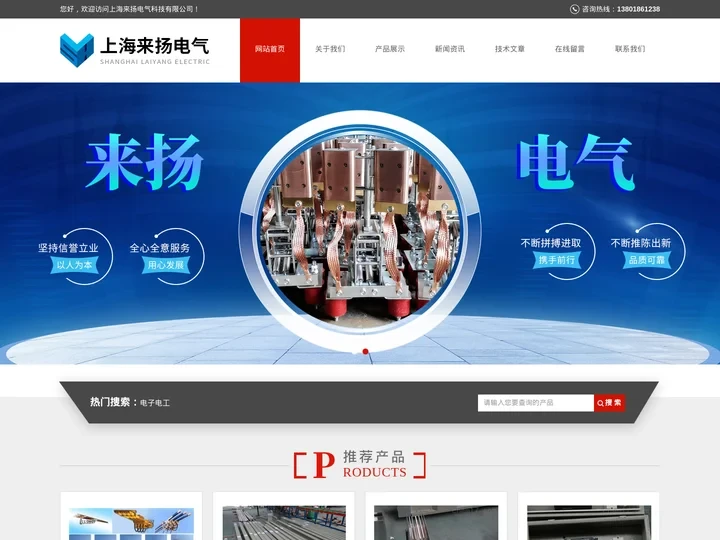720x540 pixels.
Task: Open the 关于我们 menu item
Action: click(x=330, y=49)
